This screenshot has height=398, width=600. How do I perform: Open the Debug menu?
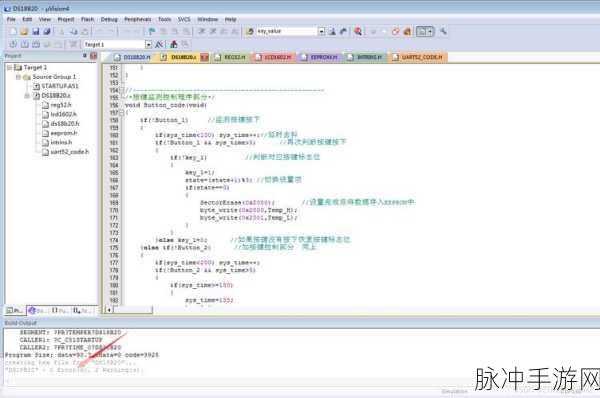click(109, 19)
